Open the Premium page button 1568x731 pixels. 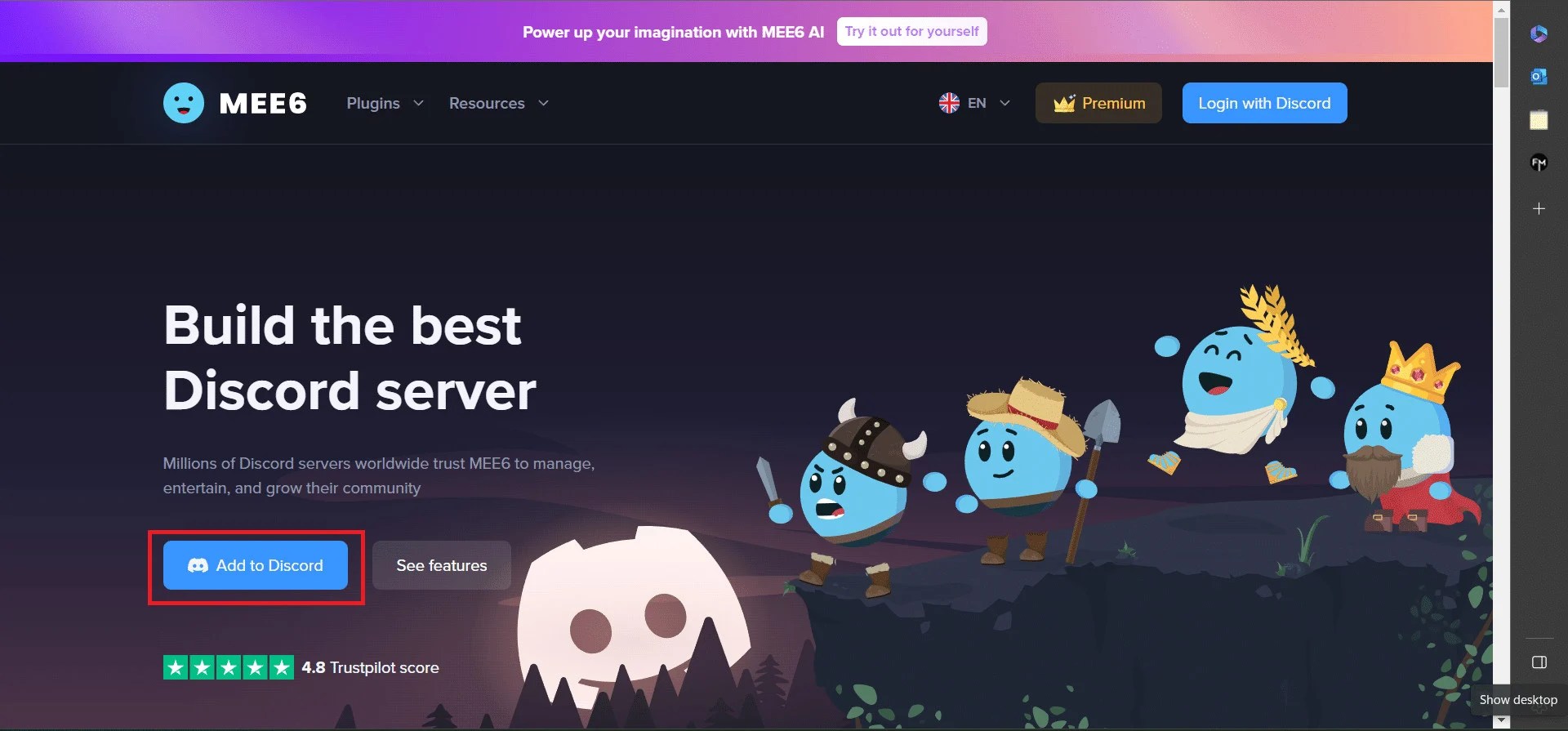(1098, 103)
